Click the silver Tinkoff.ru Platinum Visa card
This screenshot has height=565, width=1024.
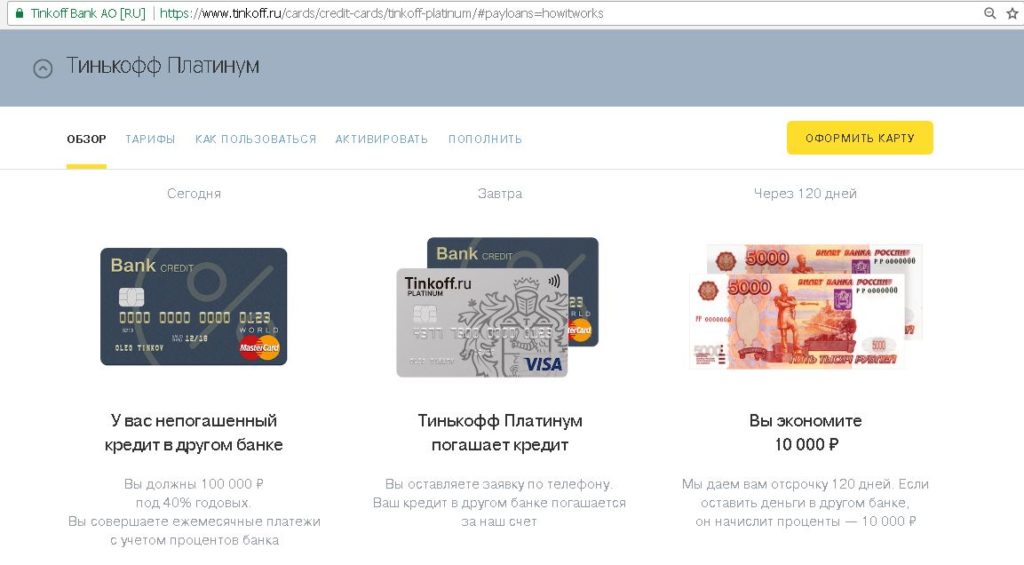482,323
